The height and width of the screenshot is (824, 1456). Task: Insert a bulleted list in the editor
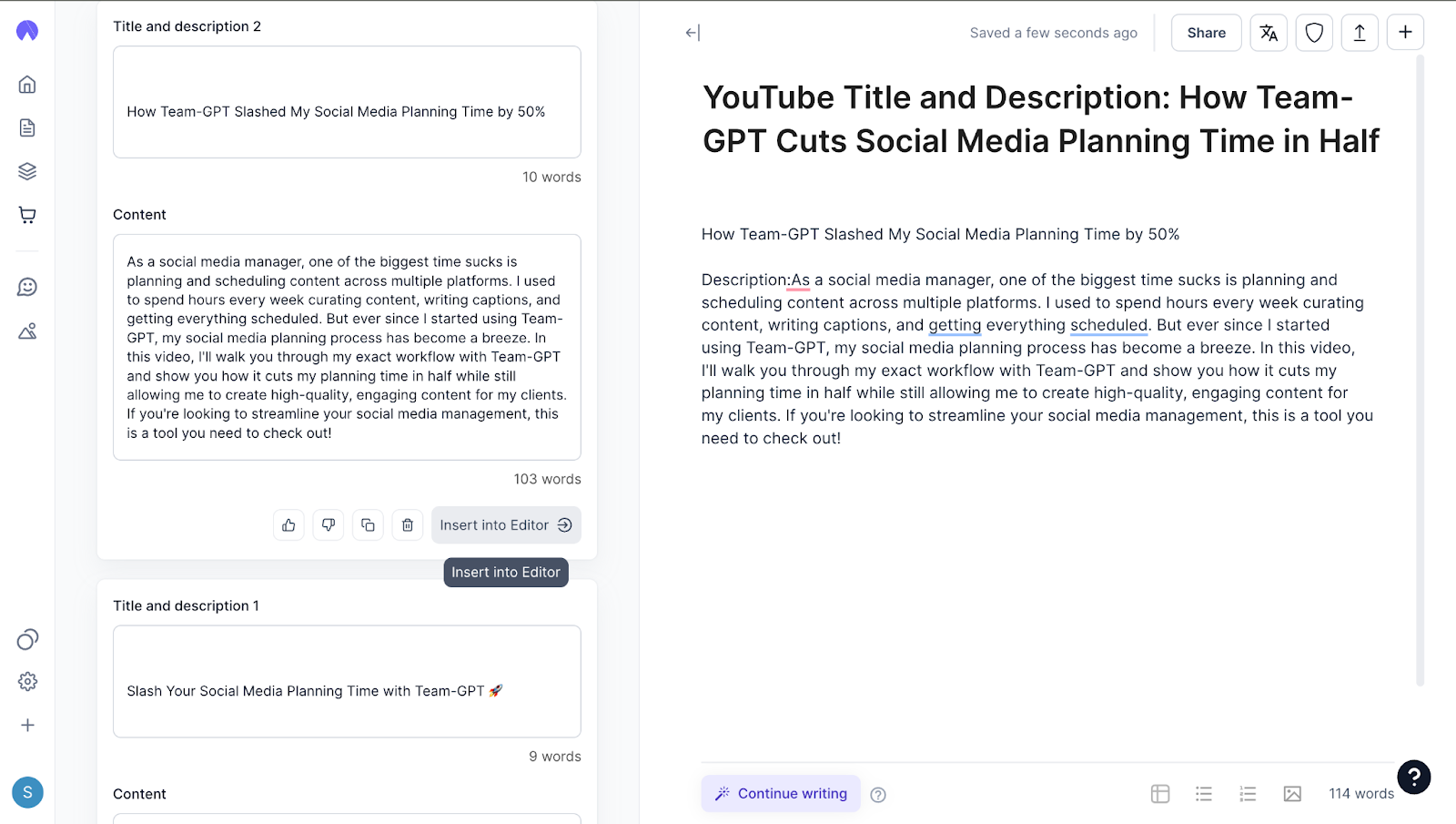(x=1204, y=794)
